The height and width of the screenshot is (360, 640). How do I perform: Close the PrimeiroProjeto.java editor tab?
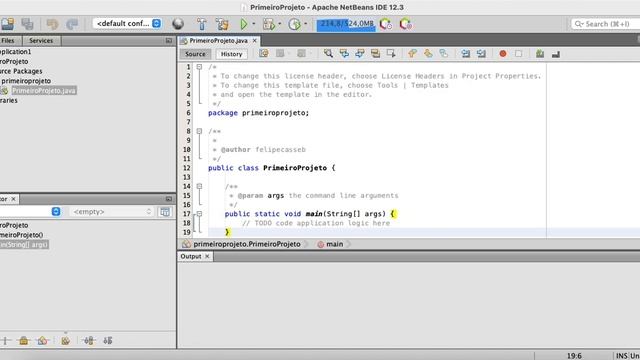tap(254, 40)
